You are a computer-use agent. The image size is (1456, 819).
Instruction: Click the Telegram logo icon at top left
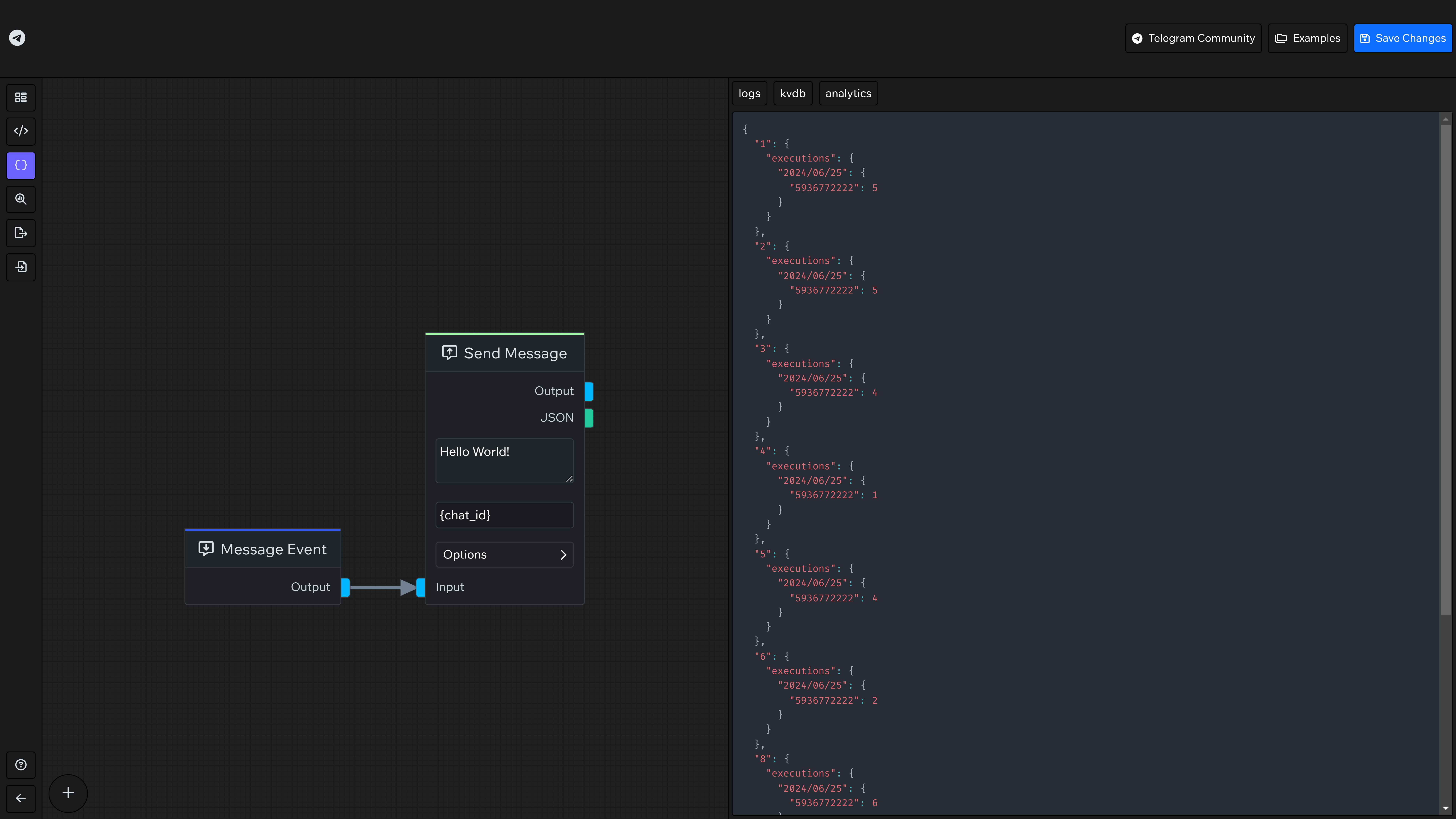click(17, 38)
